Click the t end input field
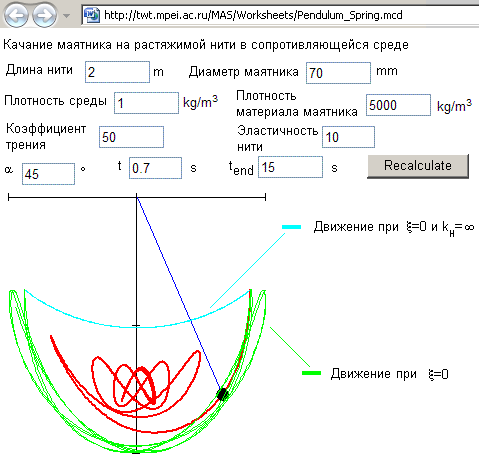The image size is (479, 465). point(290,167)
